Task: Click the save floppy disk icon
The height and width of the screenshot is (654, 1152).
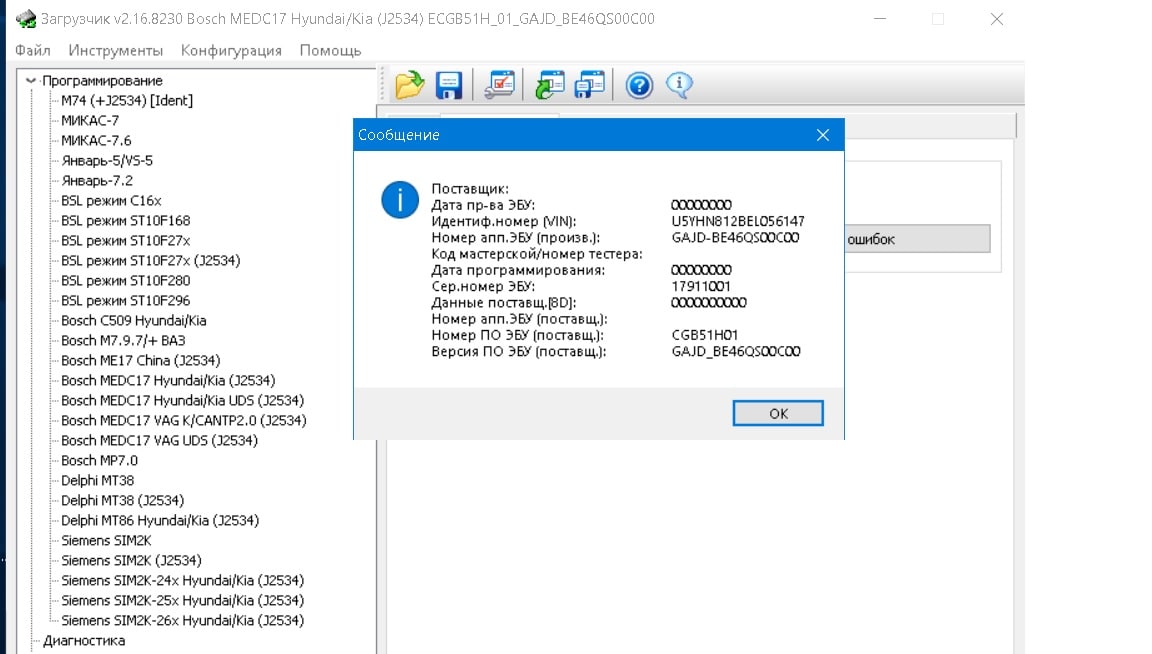Action: click(x=449, y=86)
